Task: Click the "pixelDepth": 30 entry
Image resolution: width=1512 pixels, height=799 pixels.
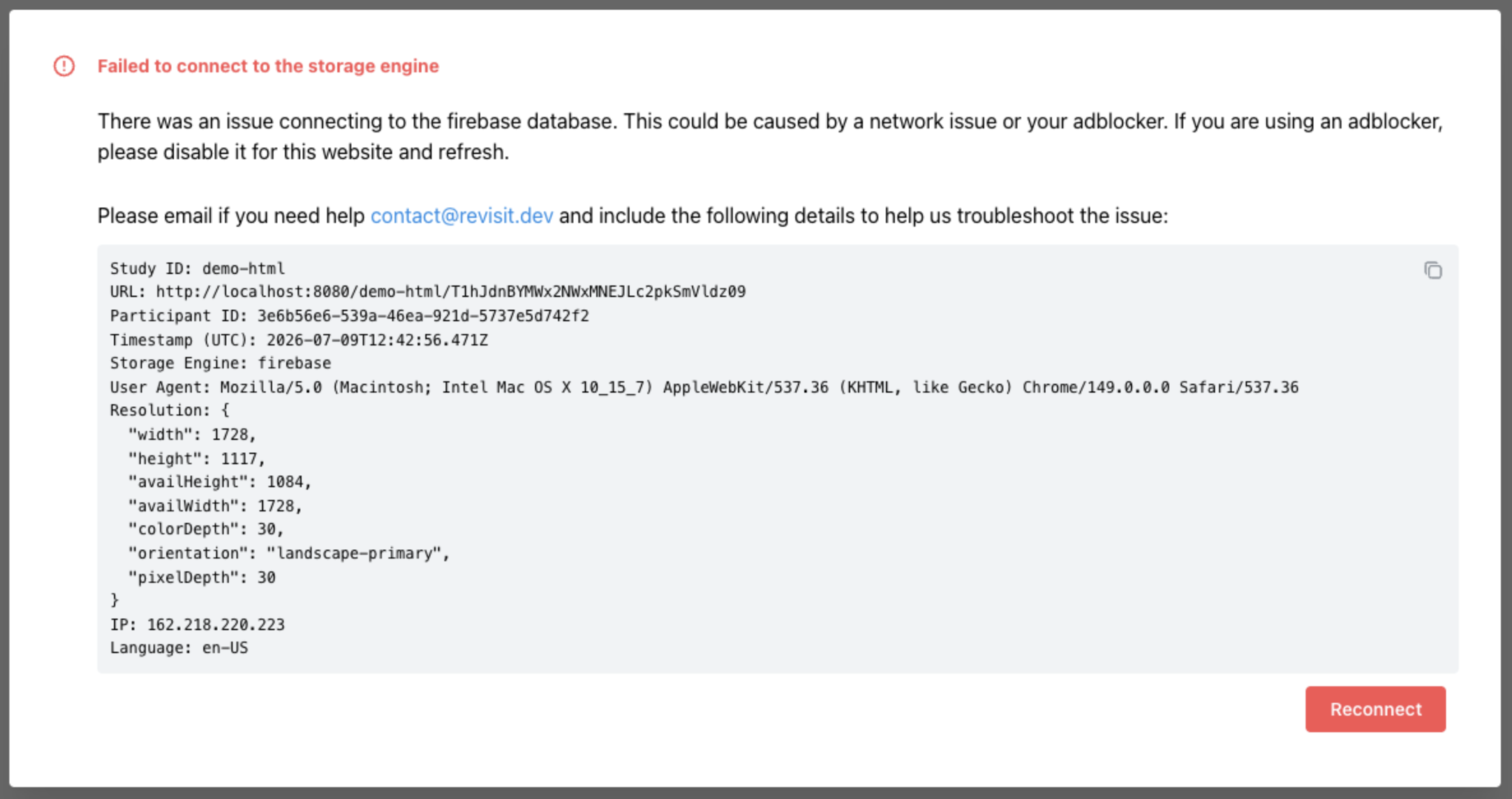Action: [x=202, y=578]
